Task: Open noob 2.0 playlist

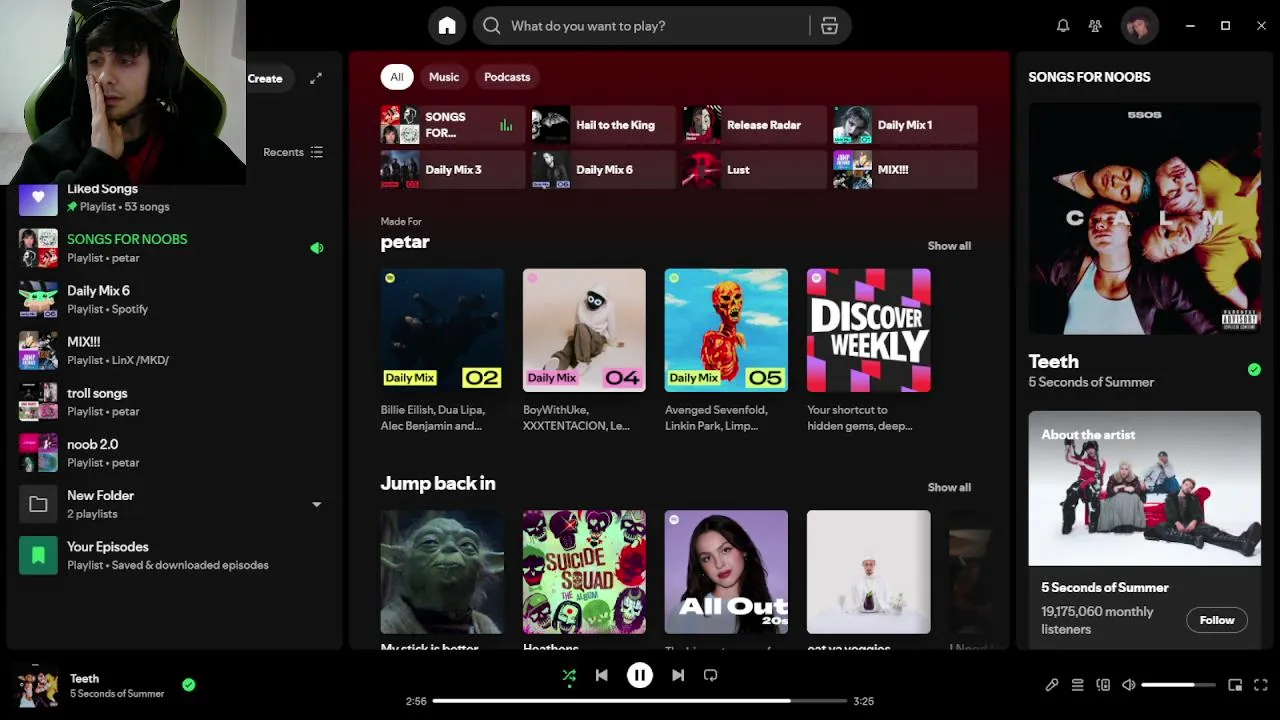Action: [x=175, y=453]
